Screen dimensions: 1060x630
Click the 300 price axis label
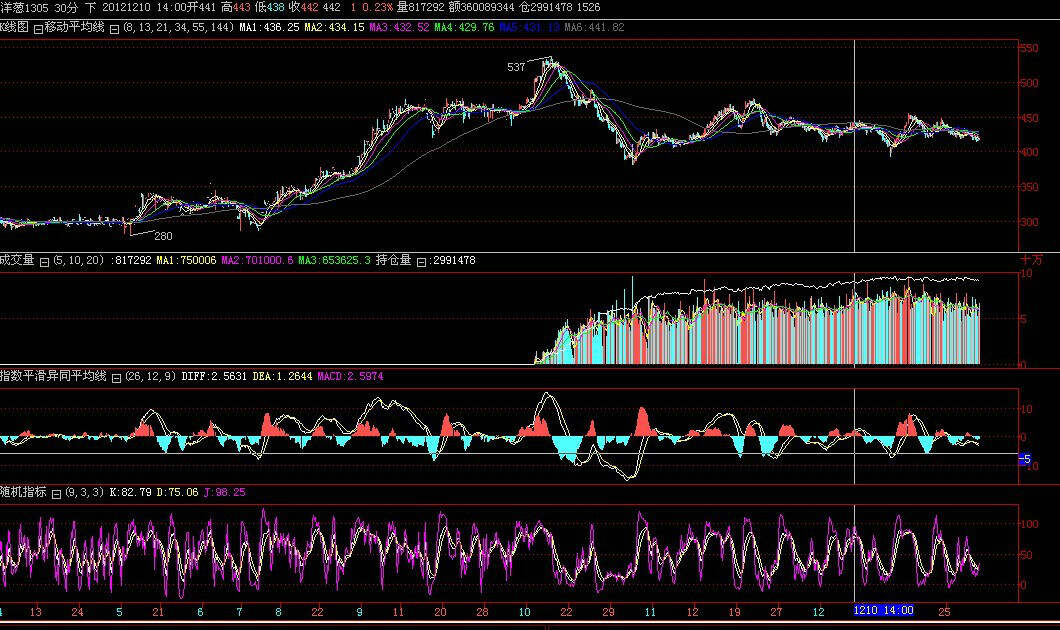[1029, 222]
